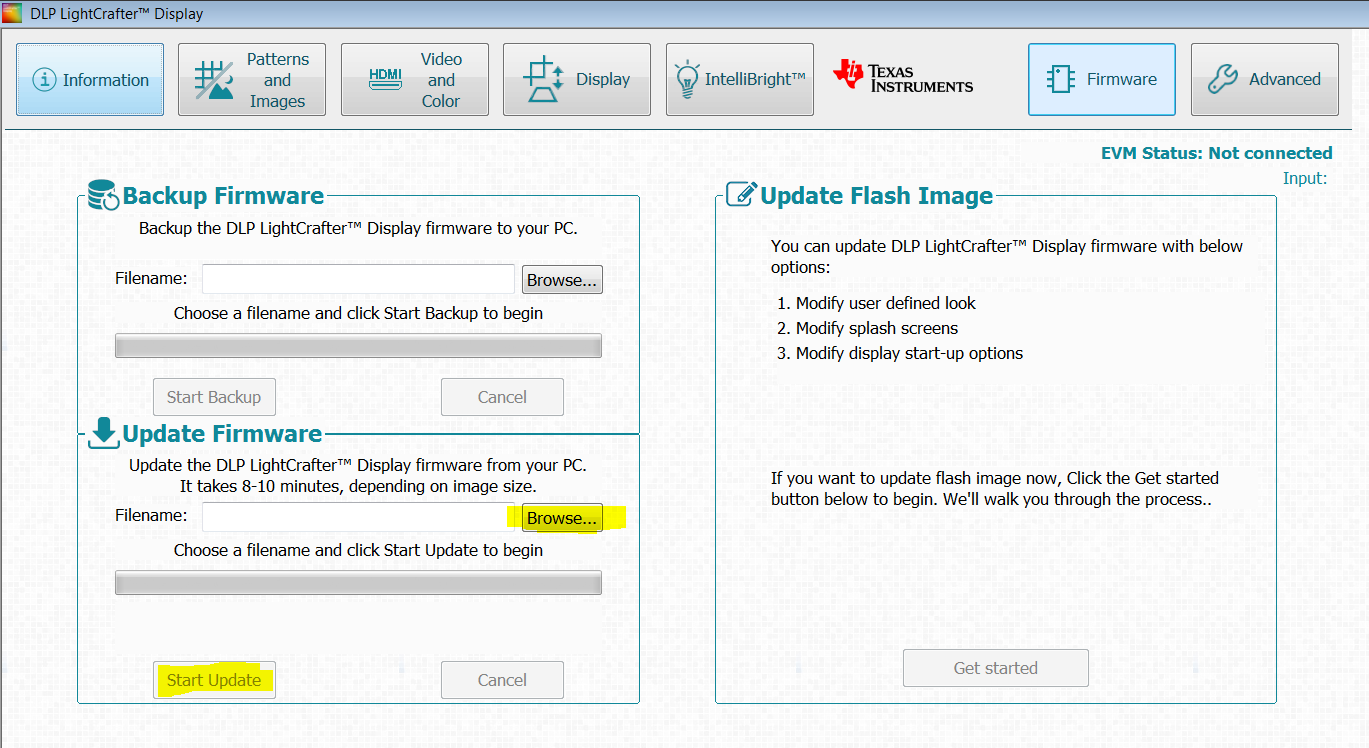Viewport: 1369px width, 748px height.
Task: Click the Get started button
Action: [996, 668]
